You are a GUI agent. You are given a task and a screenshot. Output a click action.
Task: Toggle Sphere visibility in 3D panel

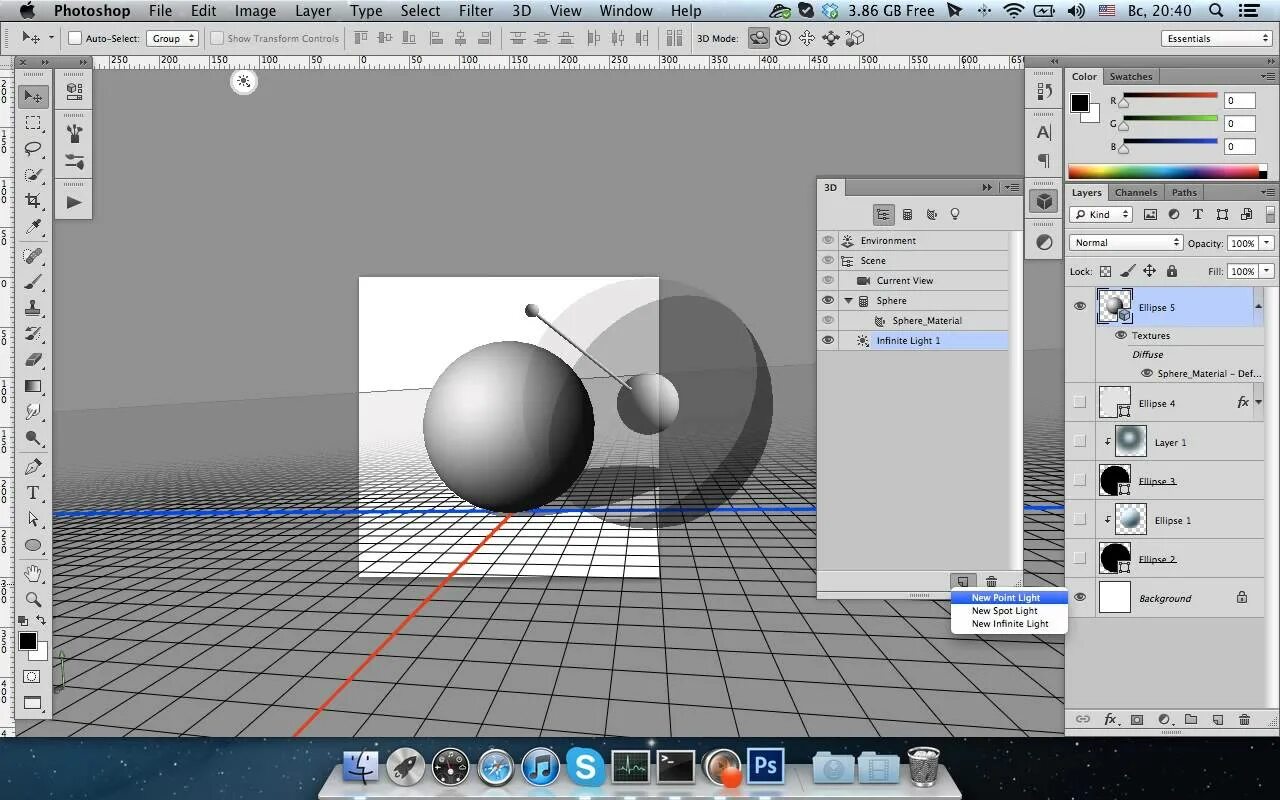click(828, 300)
